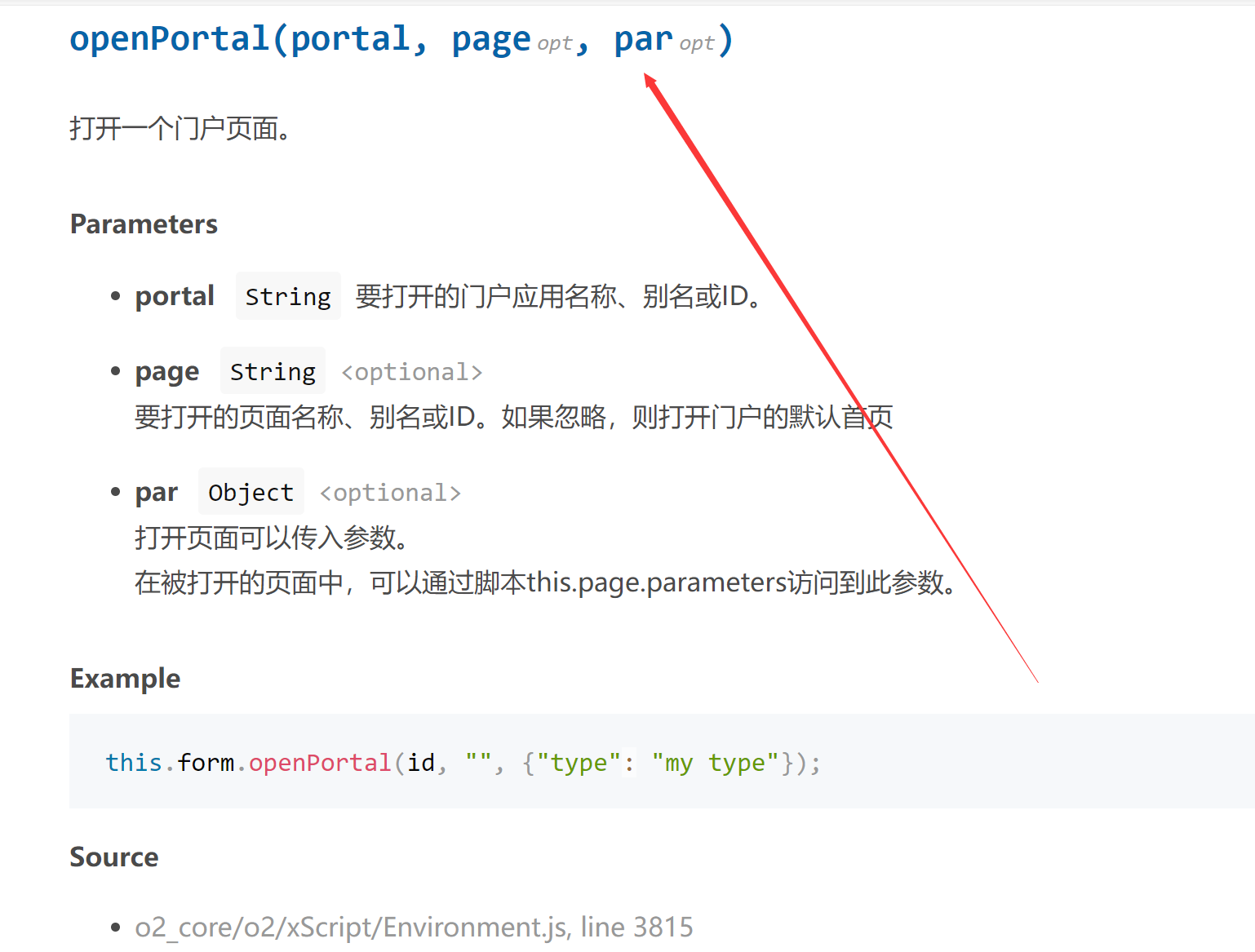Click the String type badge beside page
The height and width of the screenshot is (952, 1255).
tap(273, 371)
